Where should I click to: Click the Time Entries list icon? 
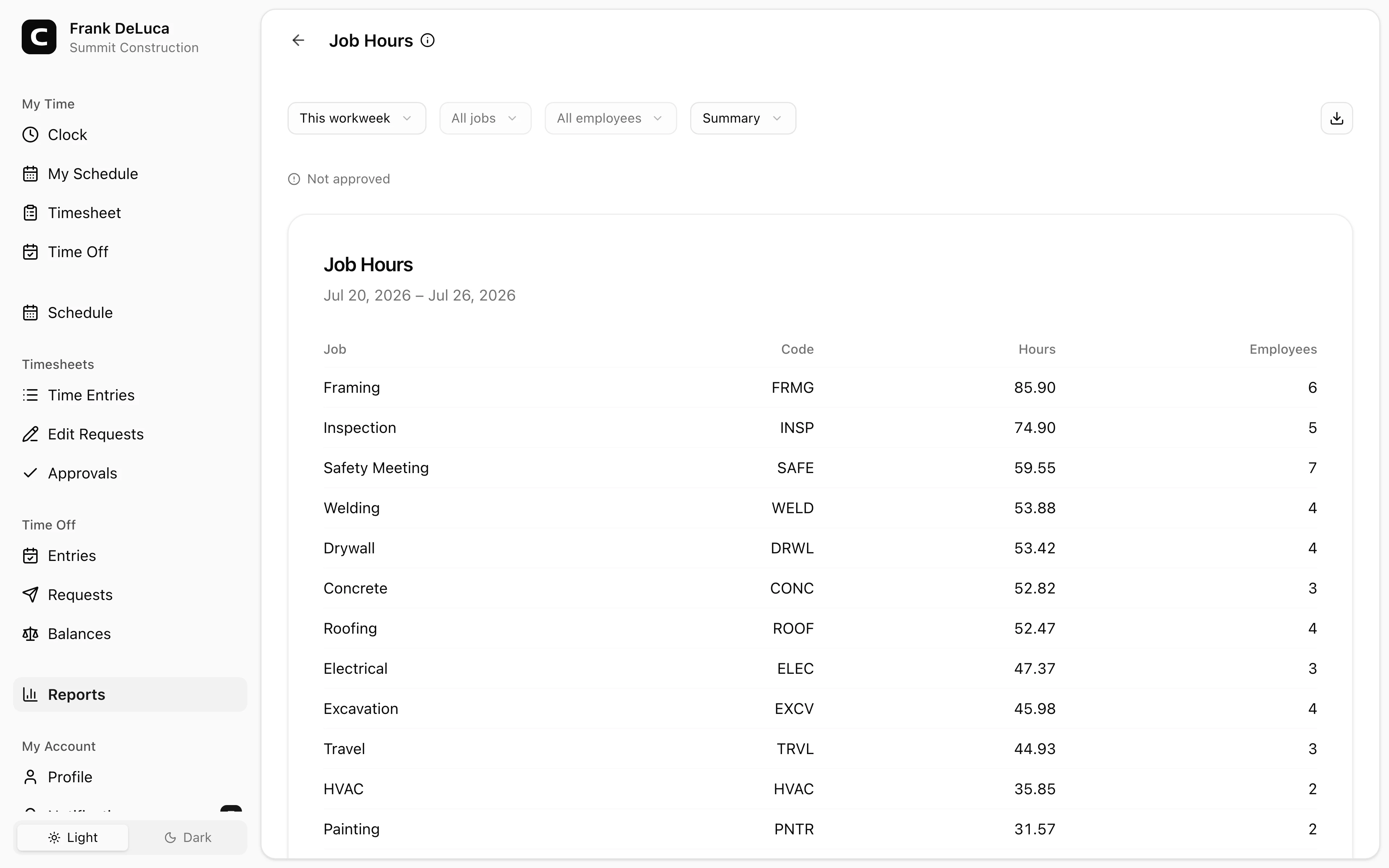pyautogui.click(x=30, y=396)
